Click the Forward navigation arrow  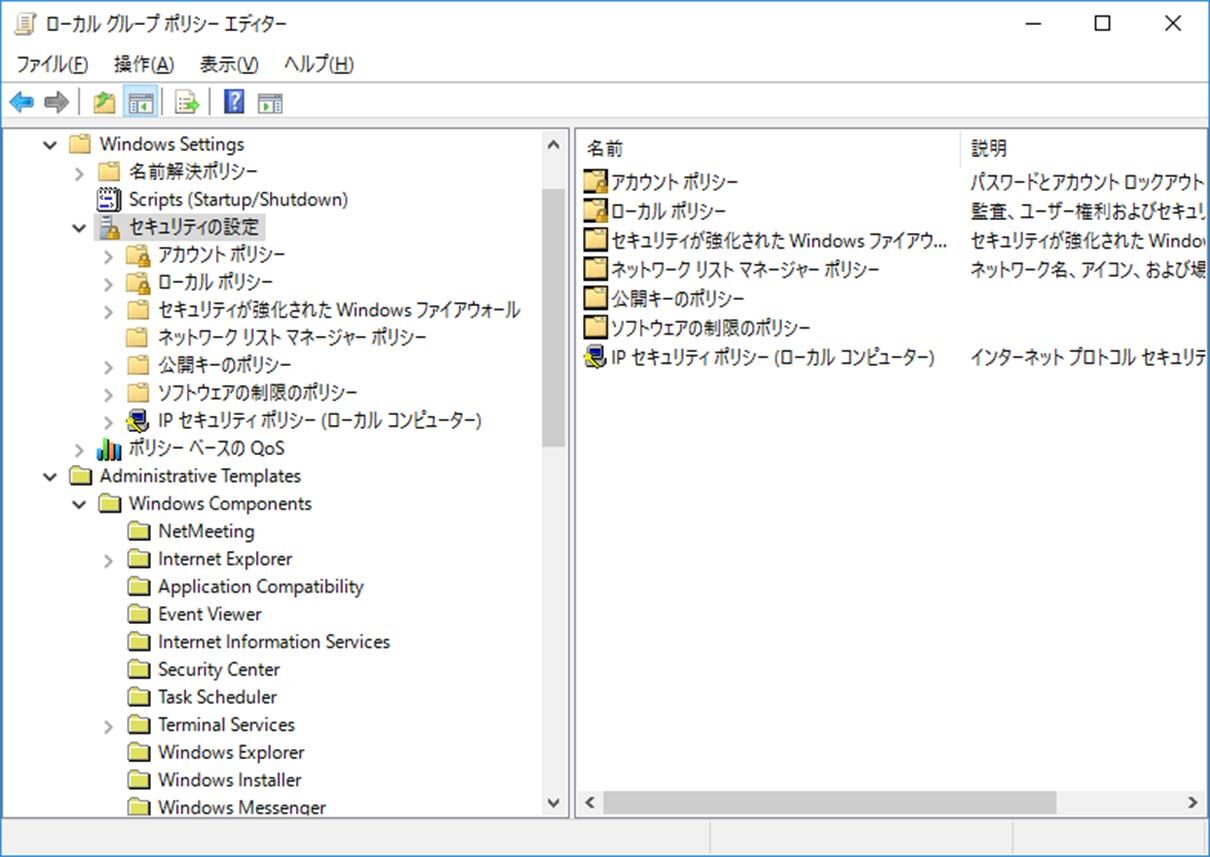[x=56, y=101]
